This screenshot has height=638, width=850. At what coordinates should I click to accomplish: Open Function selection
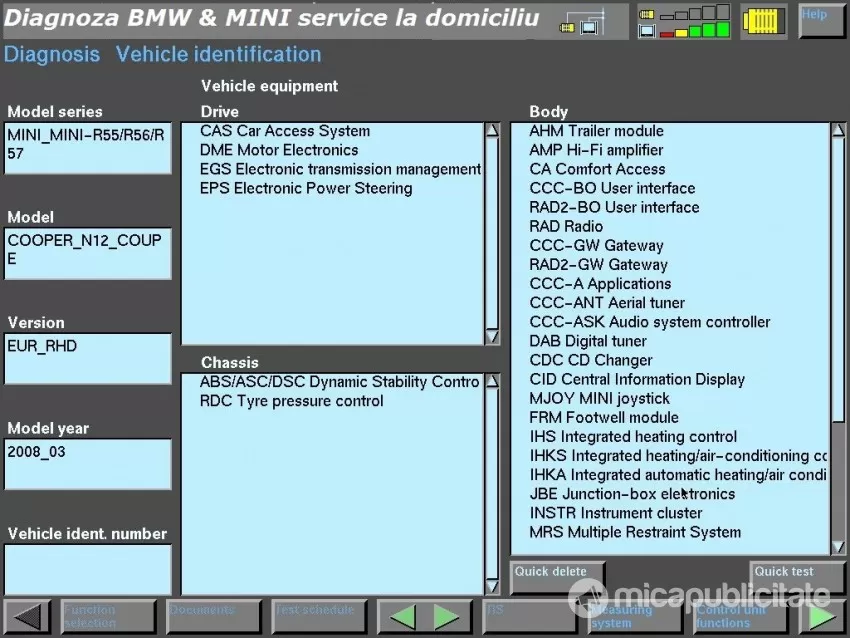(x=108, y=616)
